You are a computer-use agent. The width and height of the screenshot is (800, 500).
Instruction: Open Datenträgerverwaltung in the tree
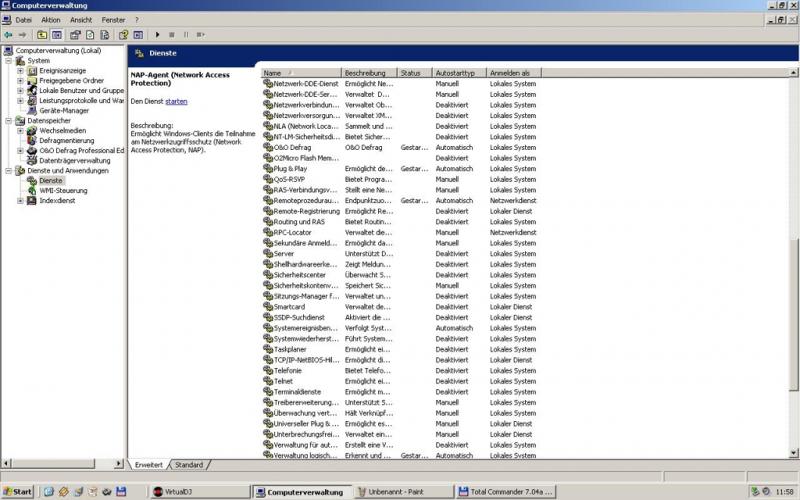(x=74, y=160)
